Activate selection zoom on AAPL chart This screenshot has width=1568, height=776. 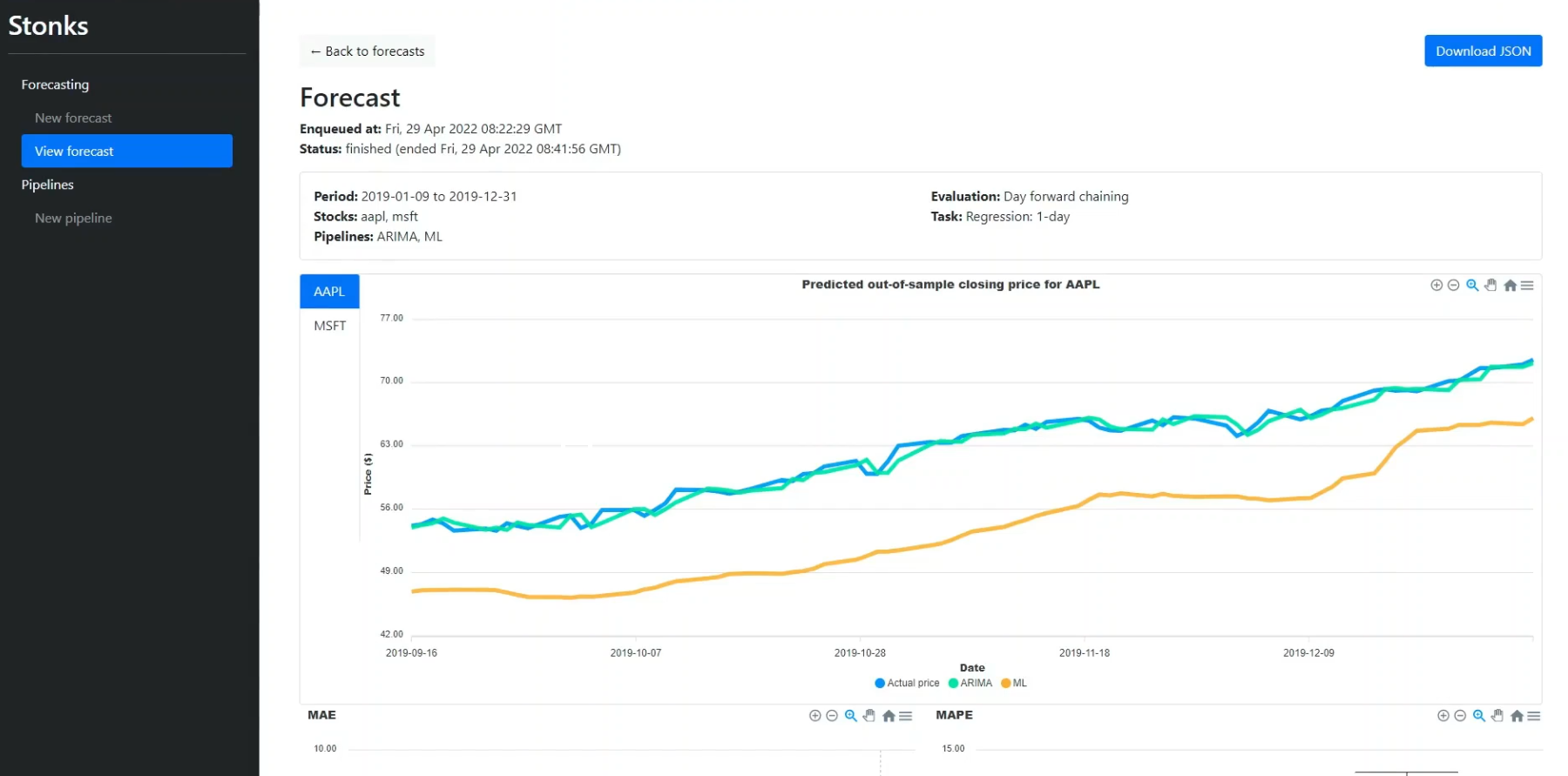(1472, 285)
